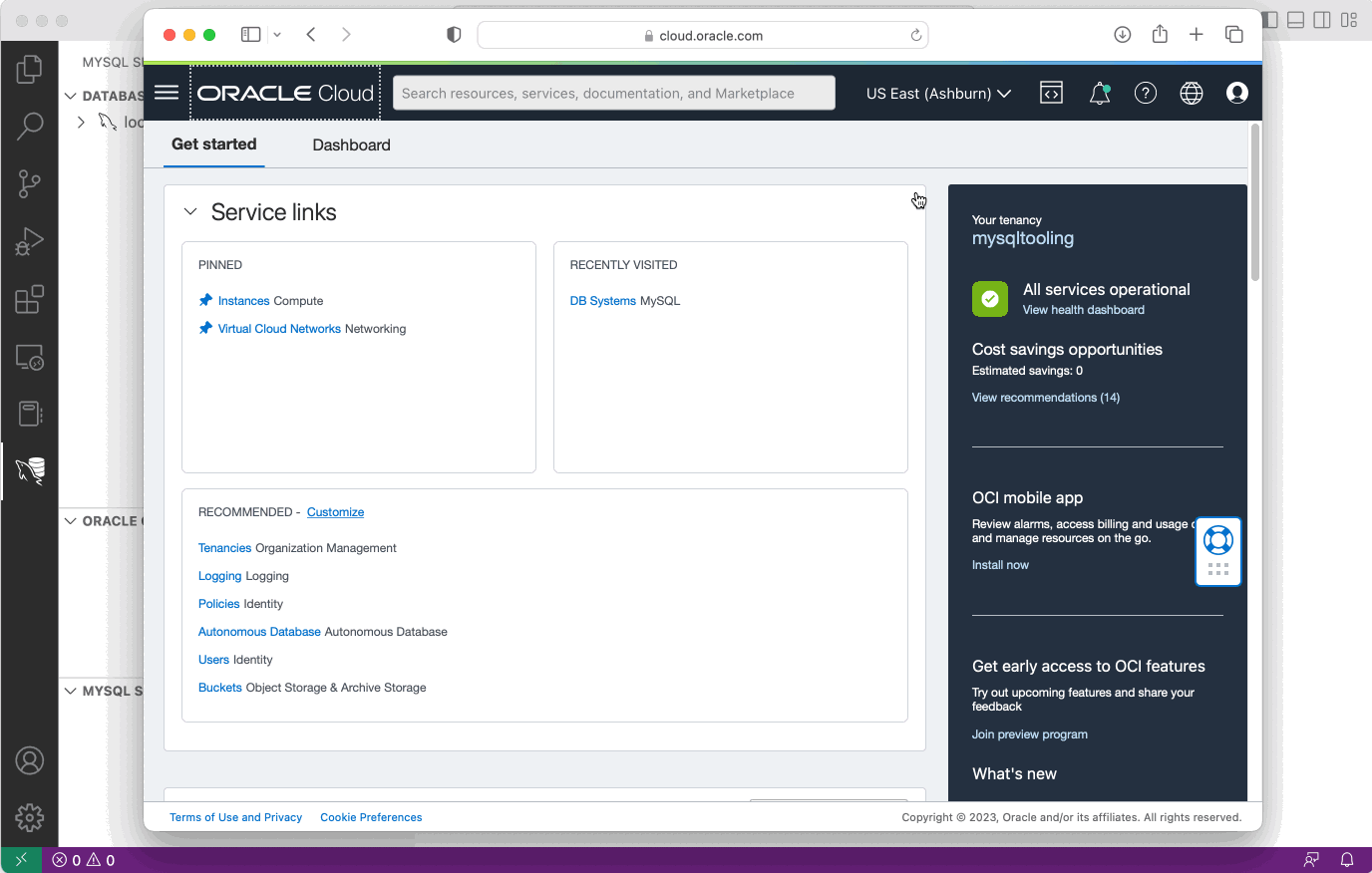Open the MySQL Shell extension in the activity bar
The width and height of the screenshot is (1372, 873).
pyautogui.click(x=30, y=470)
